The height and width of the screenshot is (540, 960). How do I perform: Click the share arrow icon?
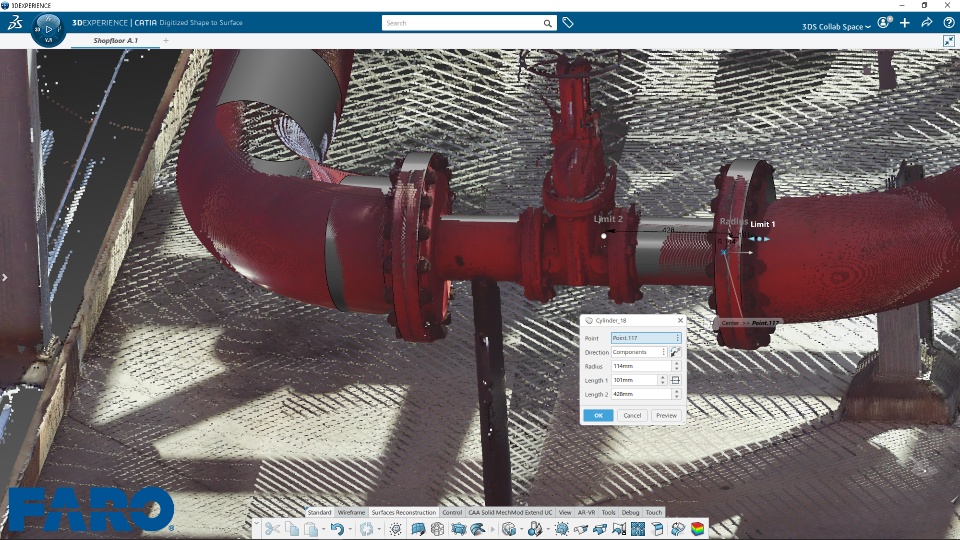tap(926, 23)
